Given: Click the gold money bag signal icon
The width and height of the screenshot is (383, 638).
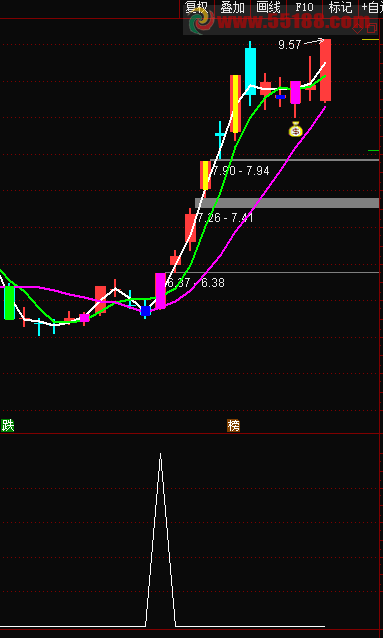Looking at the screenshot, I should [295, 129].
